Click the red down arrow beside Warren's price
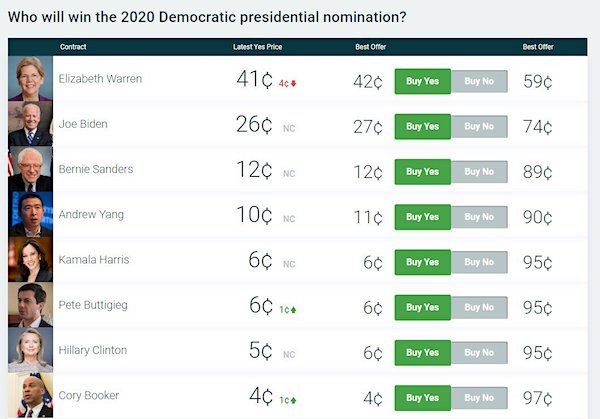Image resolution: width=600 pixels, height=419 pixels. pyautogui.click(x=293, y=83)
